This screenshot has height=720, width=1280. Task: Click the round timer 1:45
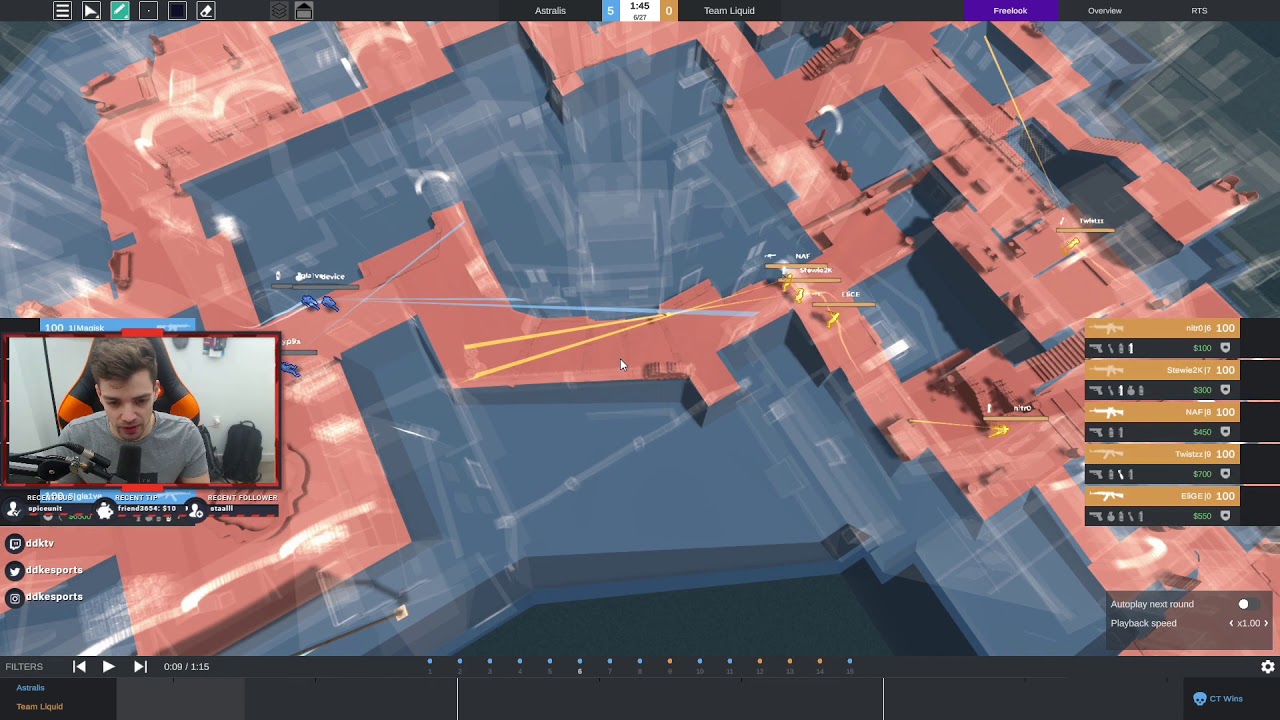pos(640,6)
